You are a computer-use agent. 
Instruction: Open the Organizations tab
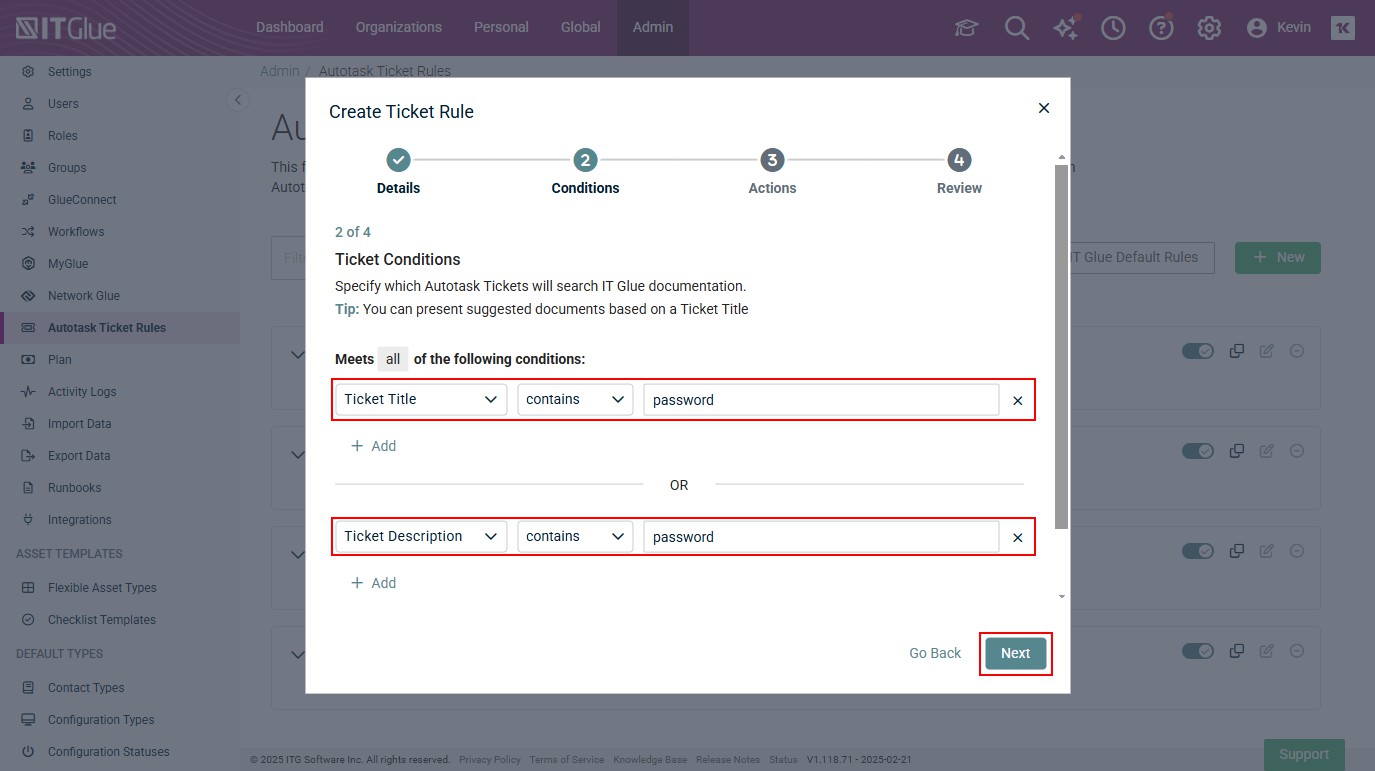(399, 28)
